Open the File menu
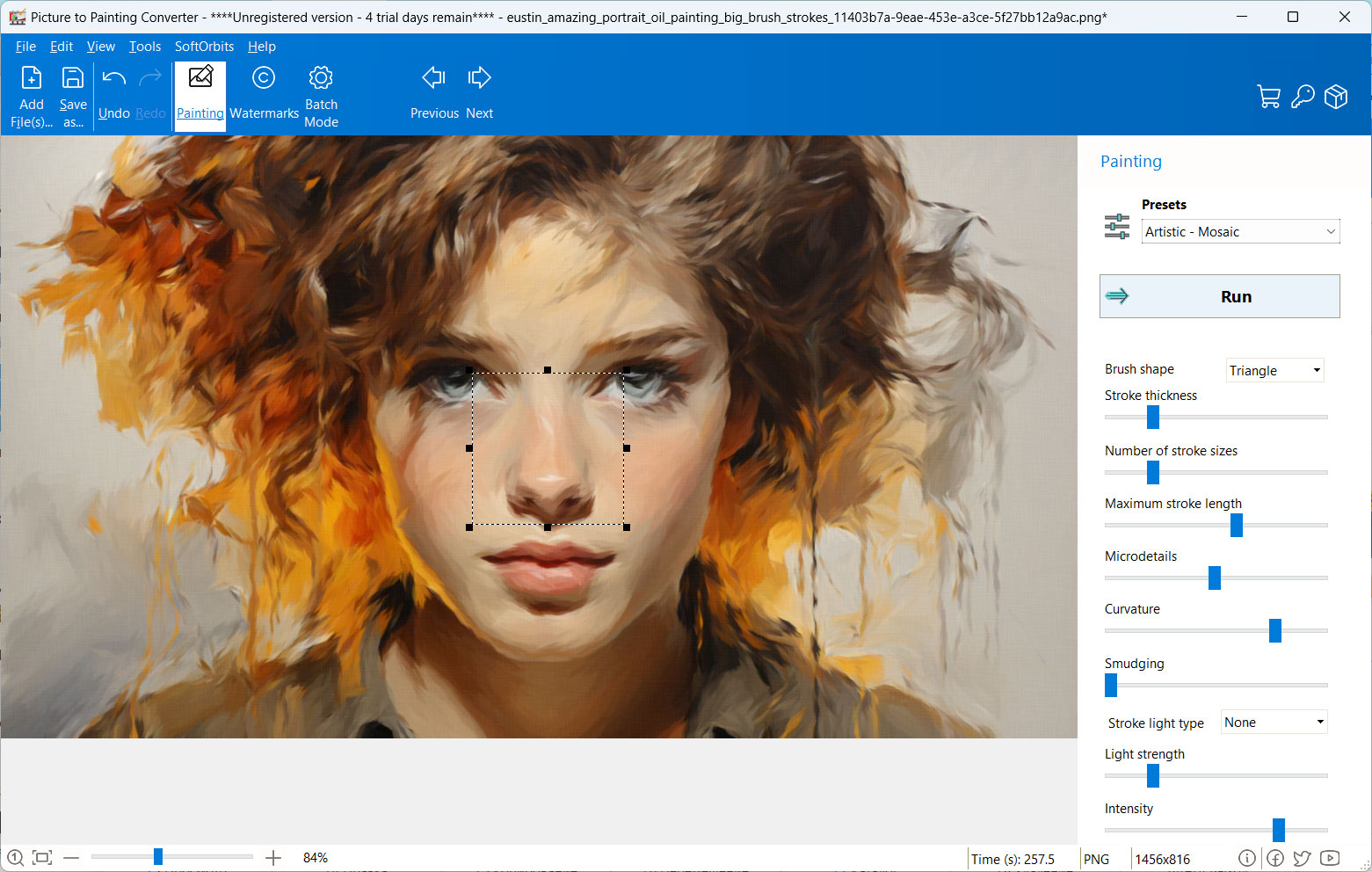The height and width of the screenshot is (872, 1372). tap(25, 47)
